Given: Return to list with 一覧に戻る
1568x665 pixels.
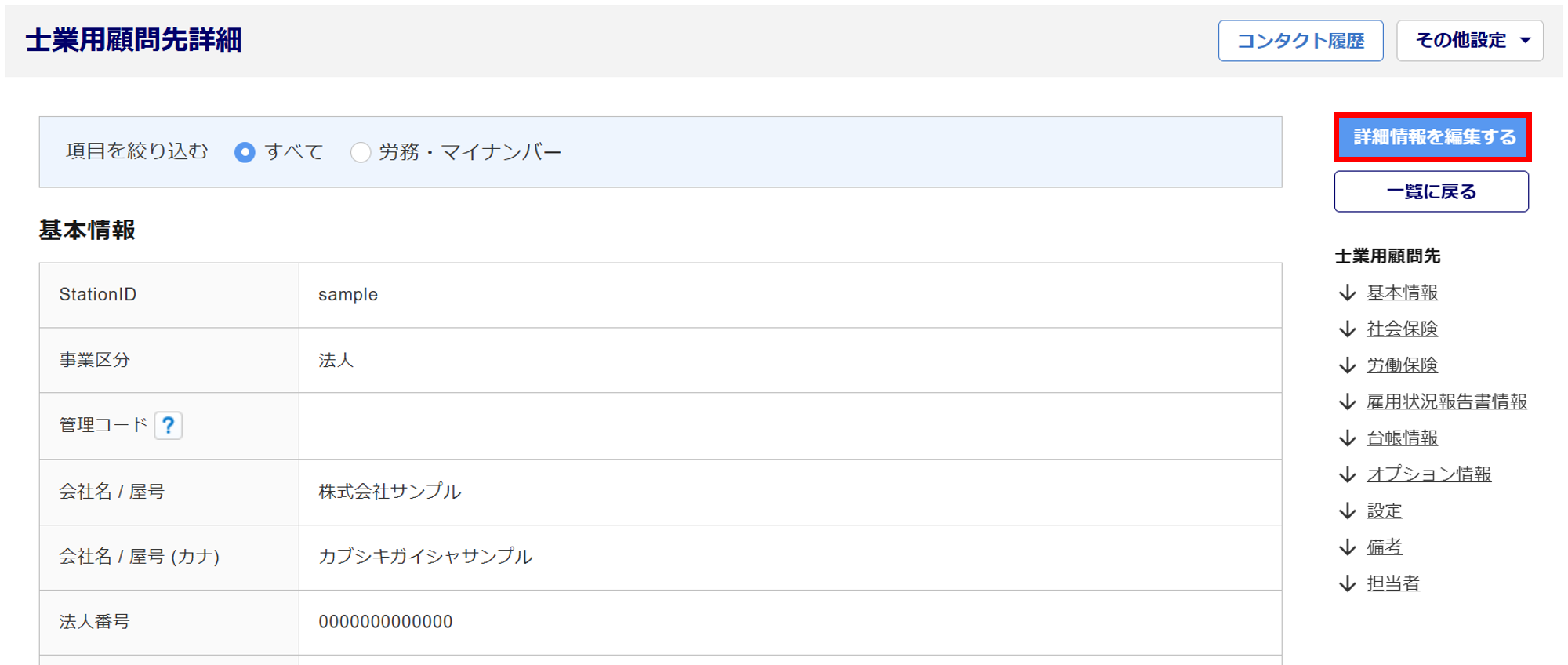Looking at the screenshot, I should point(1431,191).
